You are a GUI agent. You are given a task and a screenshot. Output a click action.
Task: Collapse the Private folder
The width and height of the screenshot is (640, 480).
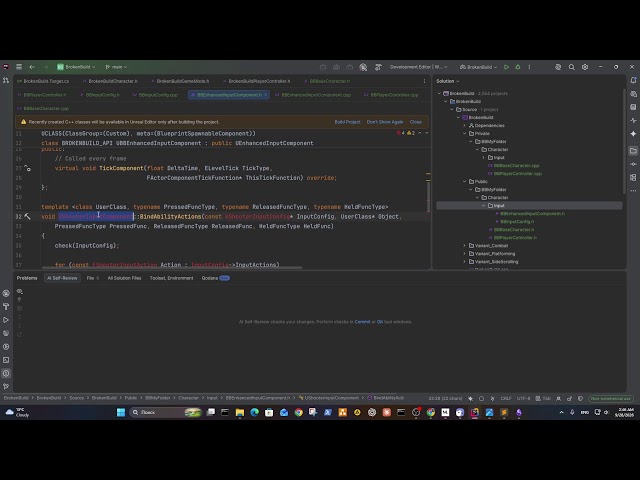pyautogui.click(x=464, y=133)
